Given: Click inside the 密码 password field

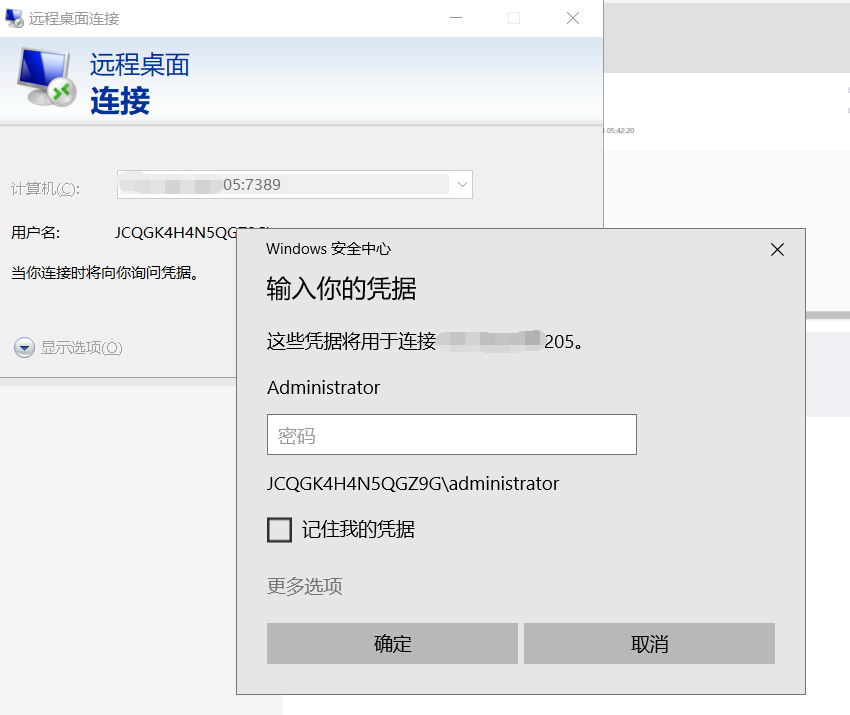Looking at the screenshot, I should [451, 434].
